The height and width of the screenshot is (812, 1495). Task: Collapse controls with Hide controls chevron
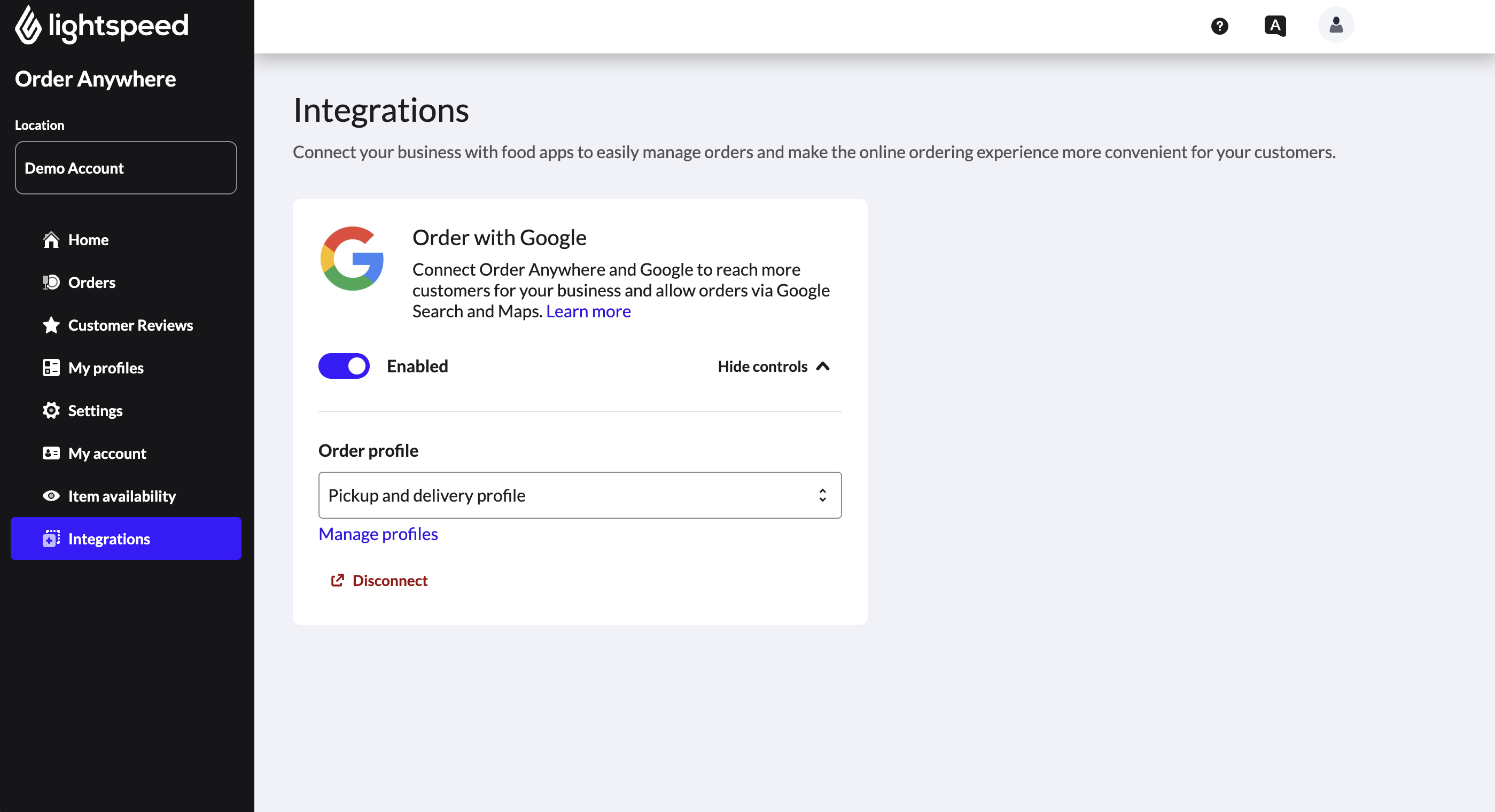(774, 366)
